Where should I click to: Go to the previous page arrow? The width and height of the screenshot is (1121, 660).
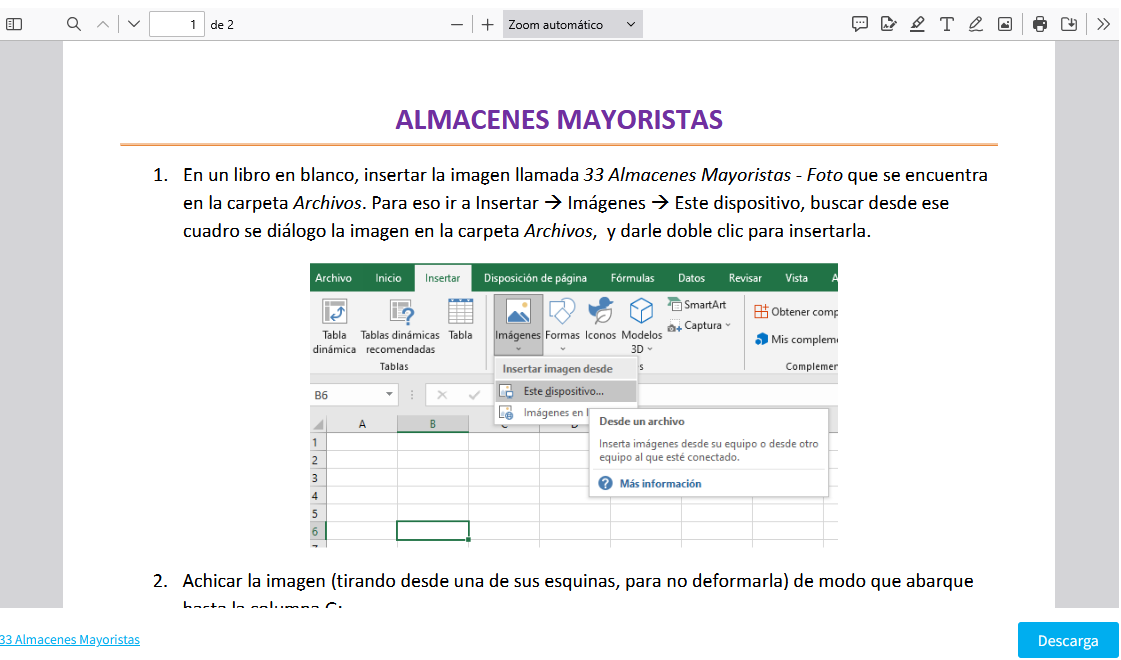pyautogui.click(x=103, y=24)
